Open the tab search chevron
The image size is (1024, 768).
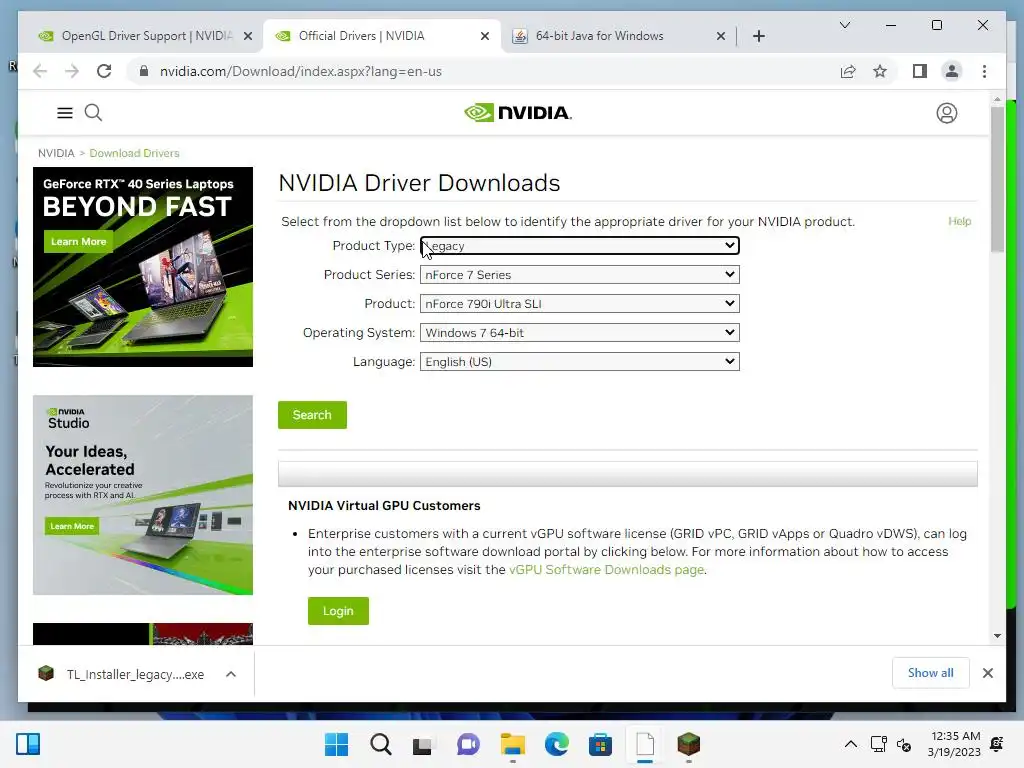click(844, 25)
